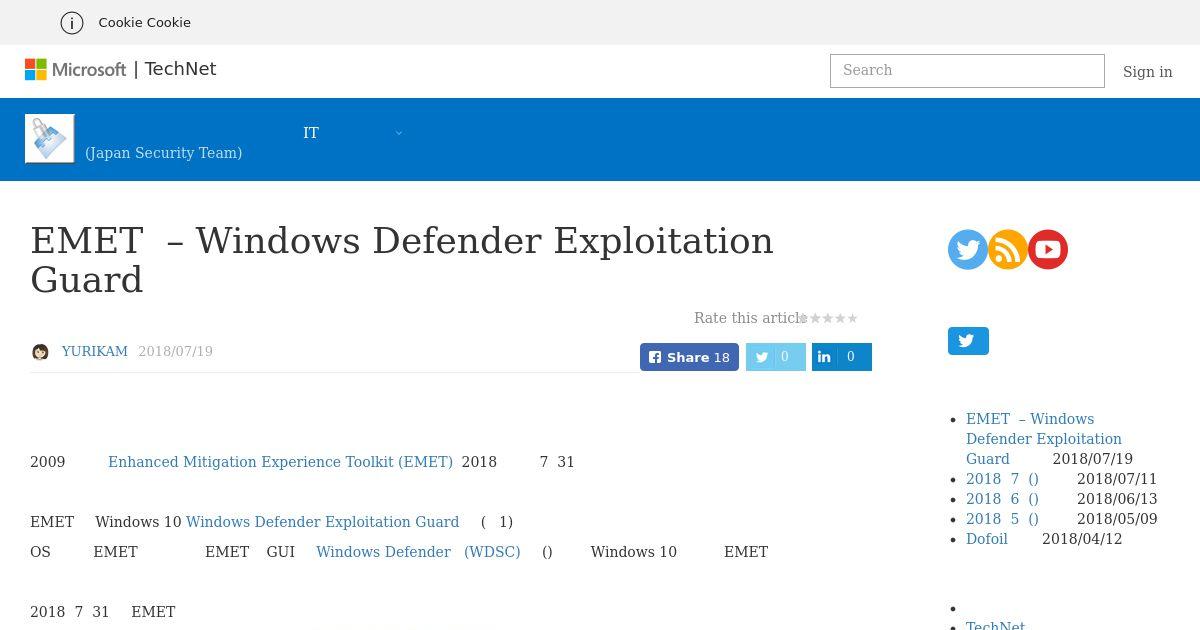Open the Japan Security Team blog title
Viewport: 1200px width, 630px height.
(x=163, y=153)
